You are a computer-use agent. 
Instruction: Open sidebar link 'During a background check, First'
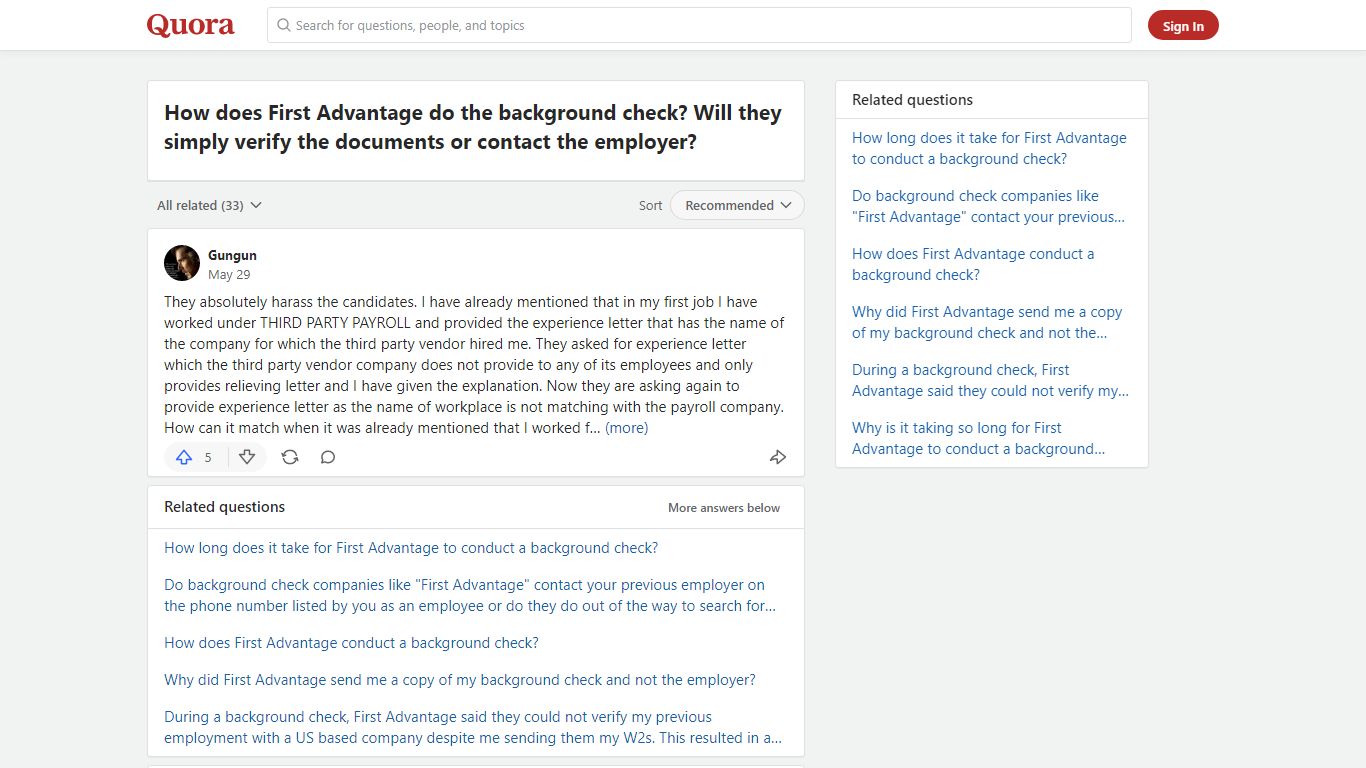[990, 380]
